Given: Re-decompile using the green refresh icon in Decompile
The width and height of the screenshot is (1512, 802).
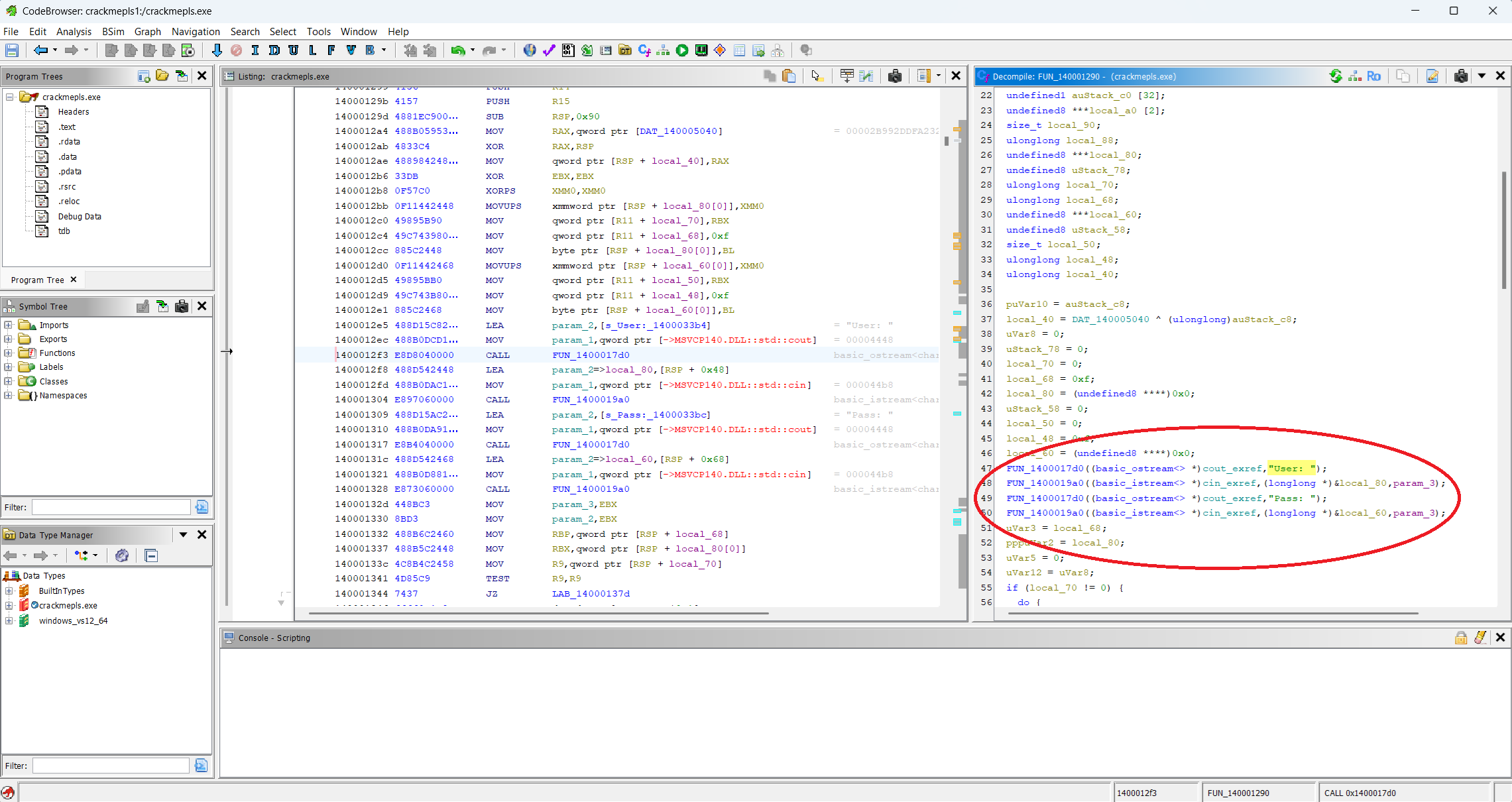Looking at the screenshot, I should click(x=1336, y=76).
